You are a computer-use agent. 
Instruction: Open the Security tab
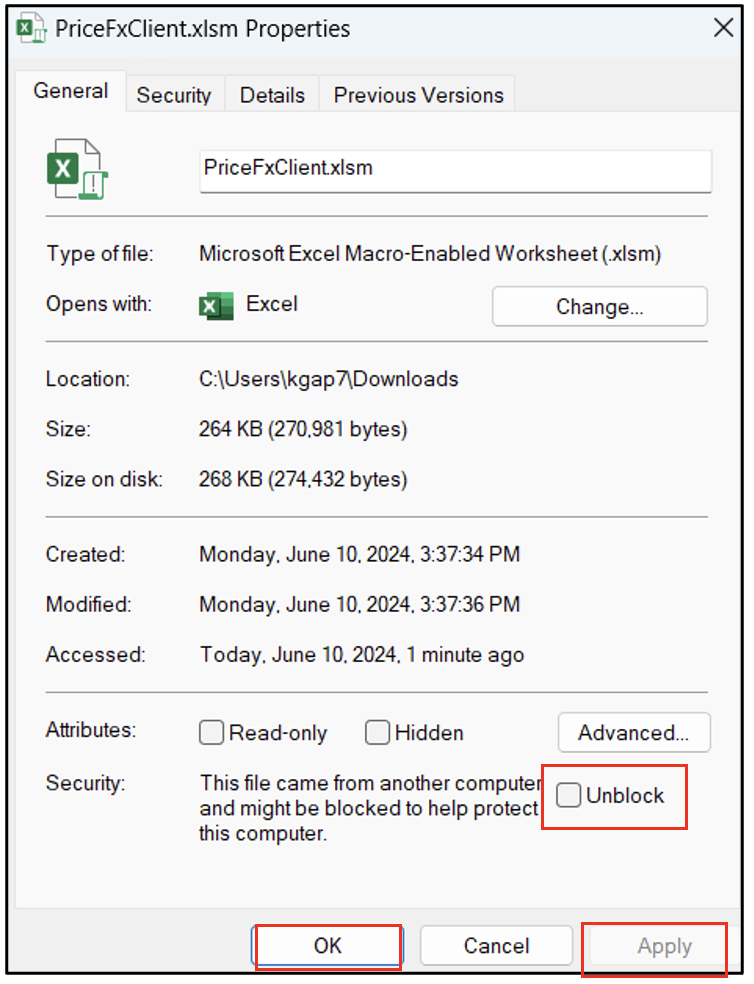174,95
